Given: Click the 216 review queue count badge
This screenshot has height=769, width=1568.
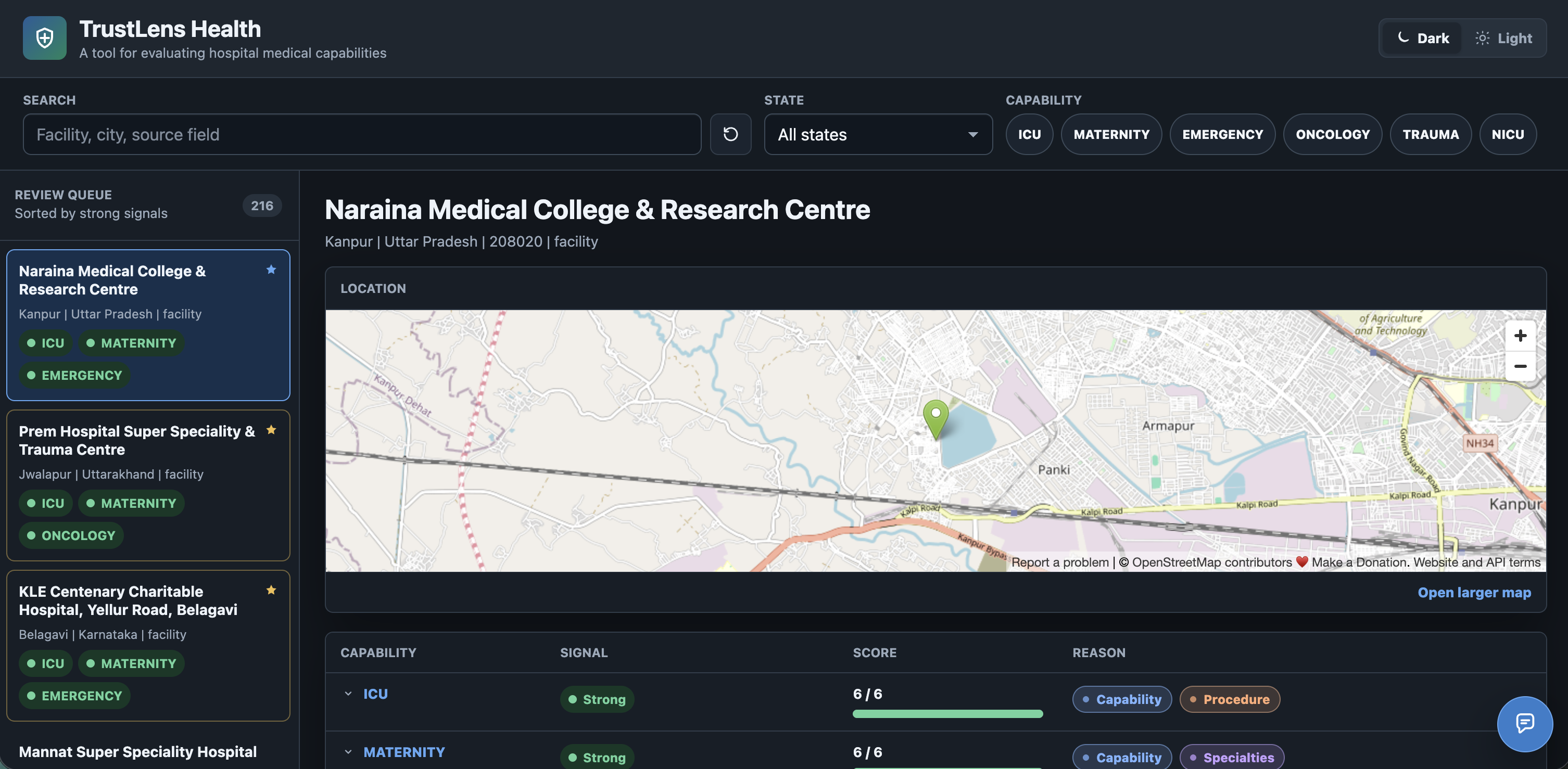Looking at the screenshot, I should pos(262,206).
